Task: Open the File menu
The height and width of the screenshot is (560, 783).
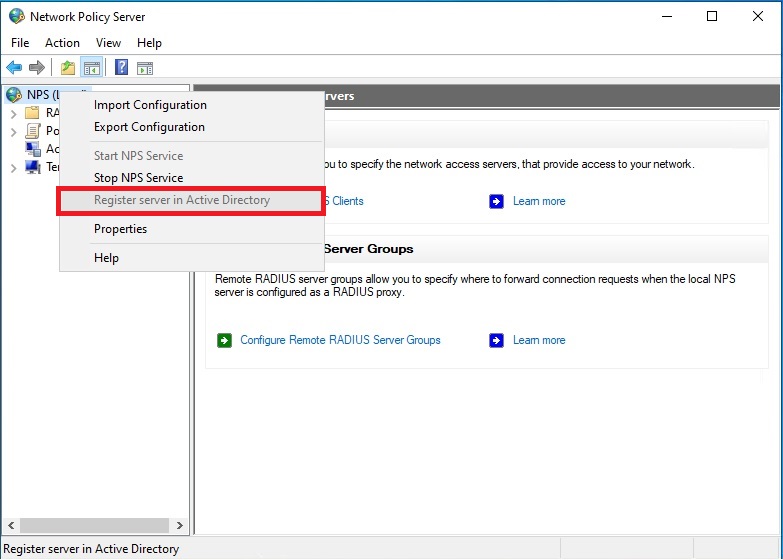Action: (x=20, y=43)
